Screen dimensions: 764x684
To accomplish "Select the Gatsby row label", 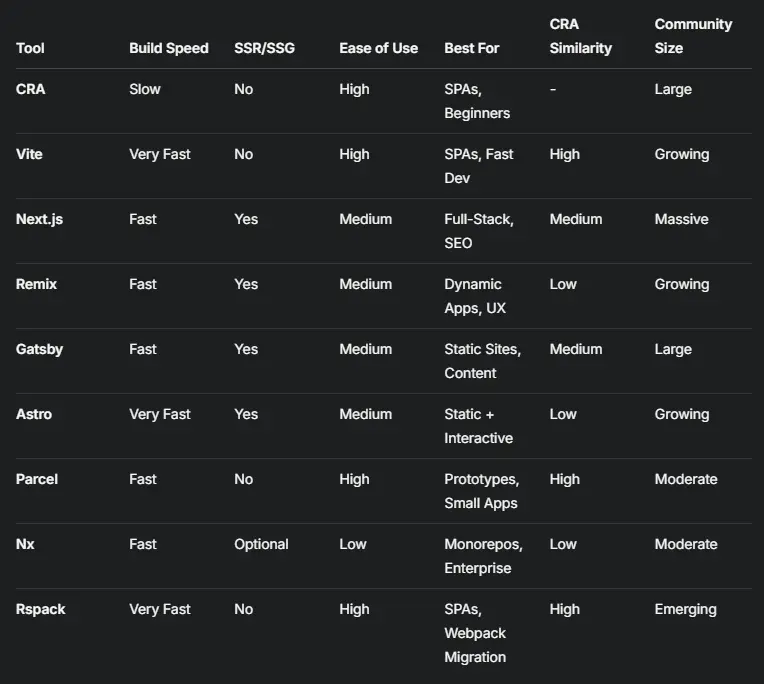I will click(x=38, y=349).
